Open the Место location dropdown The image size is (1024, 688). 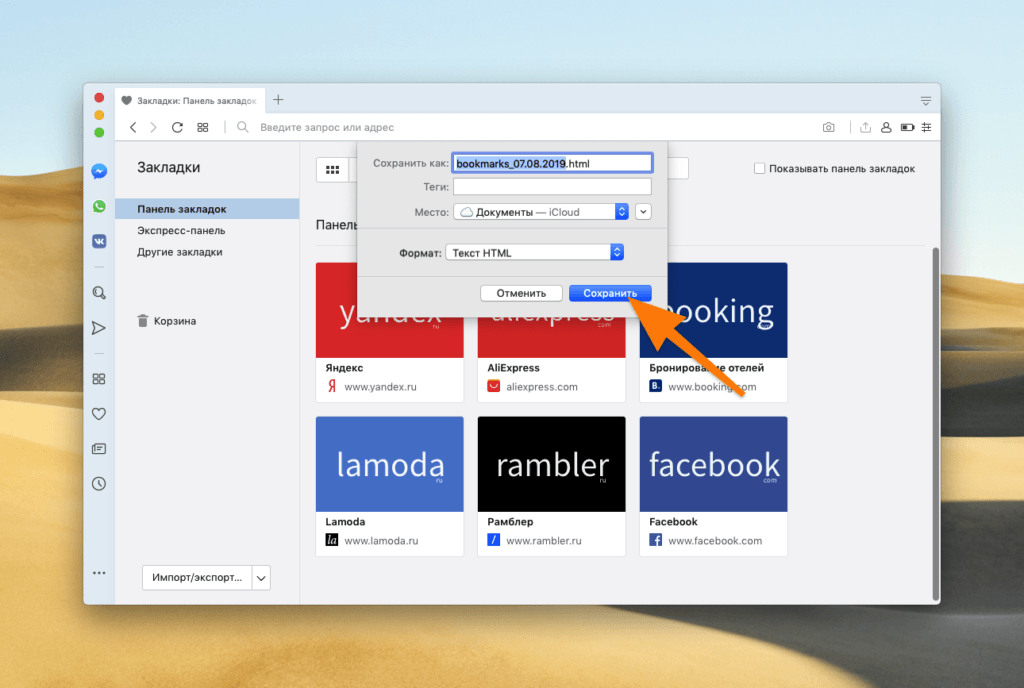click(x=541, y=211)
